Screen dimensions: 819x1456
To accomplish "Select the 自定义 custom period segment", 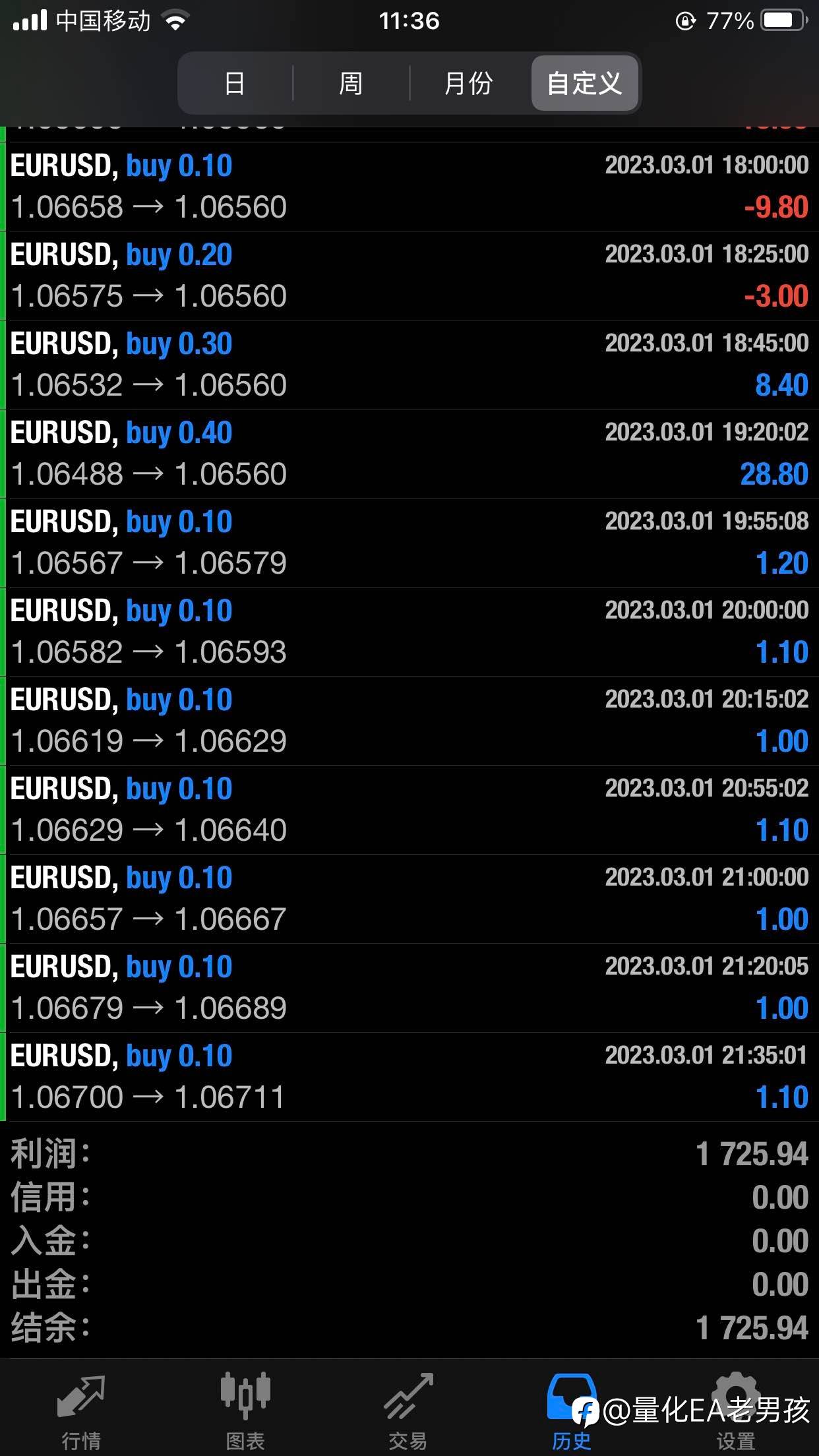I will [584, 84].
